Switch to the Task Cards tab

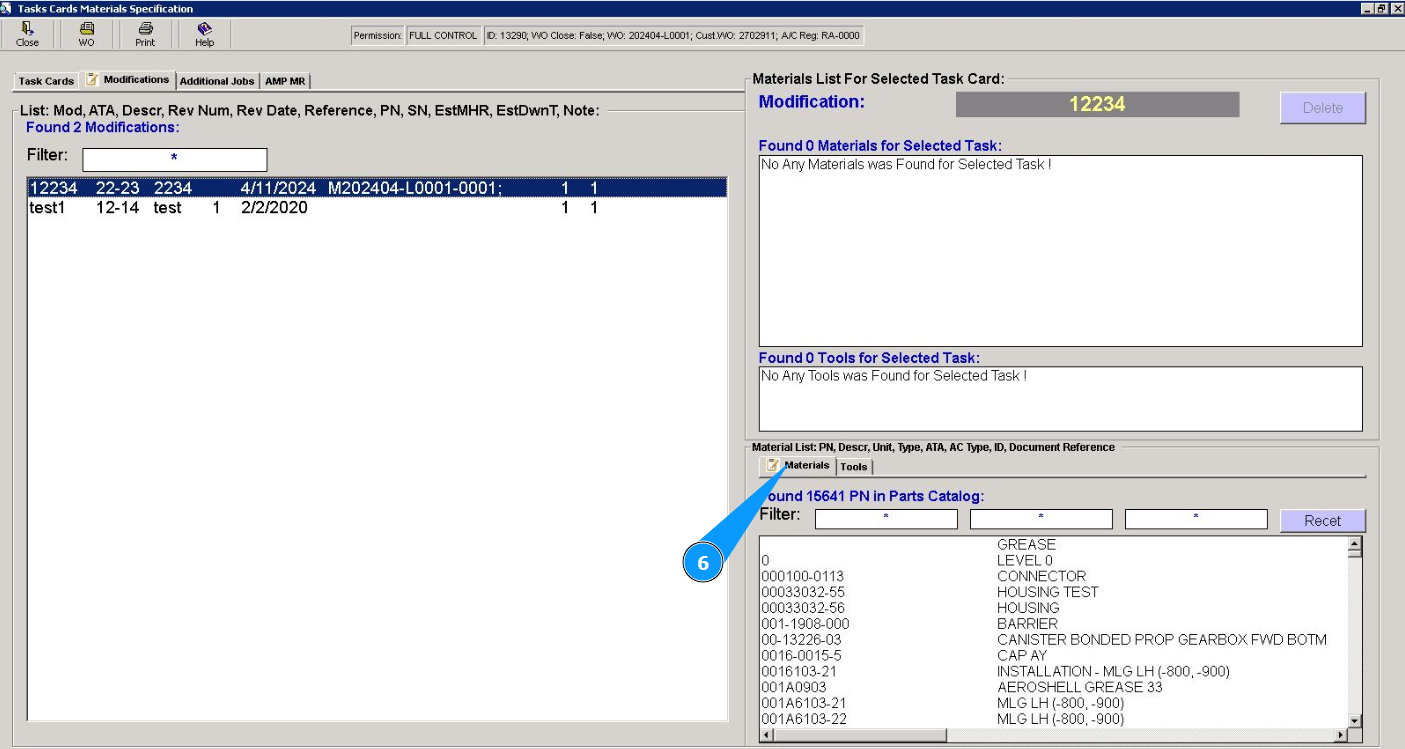(x=46, y=81)
